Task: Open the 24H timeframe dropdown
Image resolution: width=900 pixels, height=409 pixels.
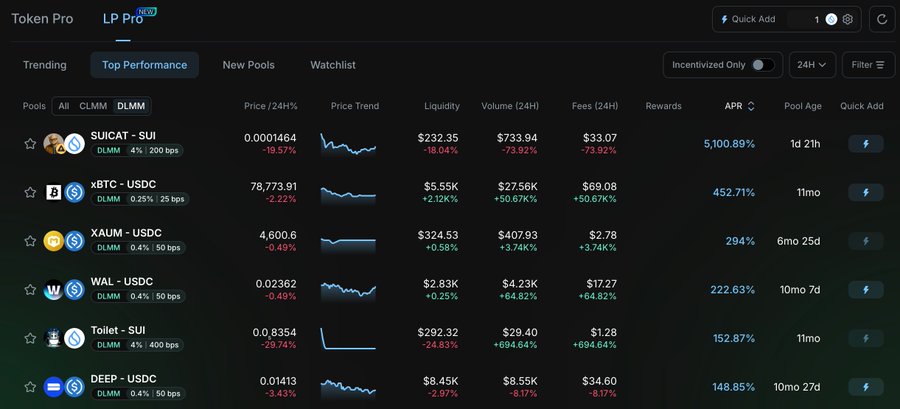Action: point(812,65)
